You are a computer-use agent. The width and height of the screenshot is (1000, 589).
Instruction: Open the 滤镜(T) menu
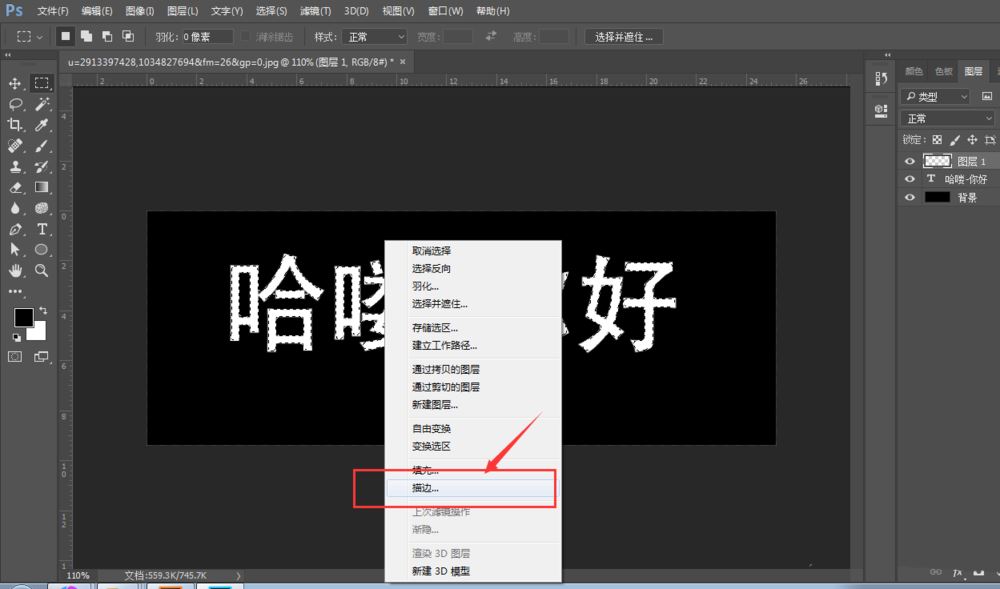tap(316, 11)
